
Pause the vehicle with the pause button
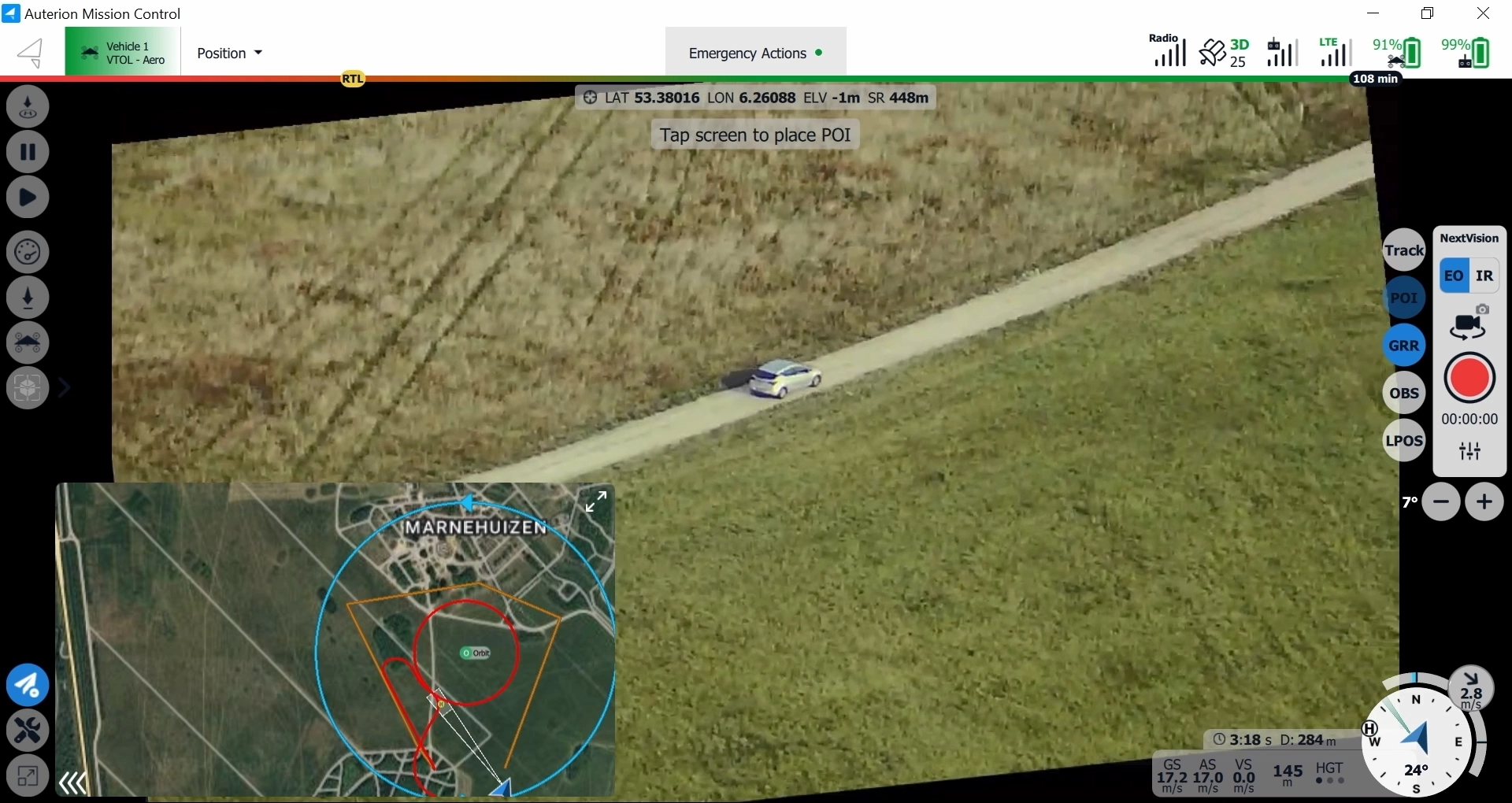28,151
